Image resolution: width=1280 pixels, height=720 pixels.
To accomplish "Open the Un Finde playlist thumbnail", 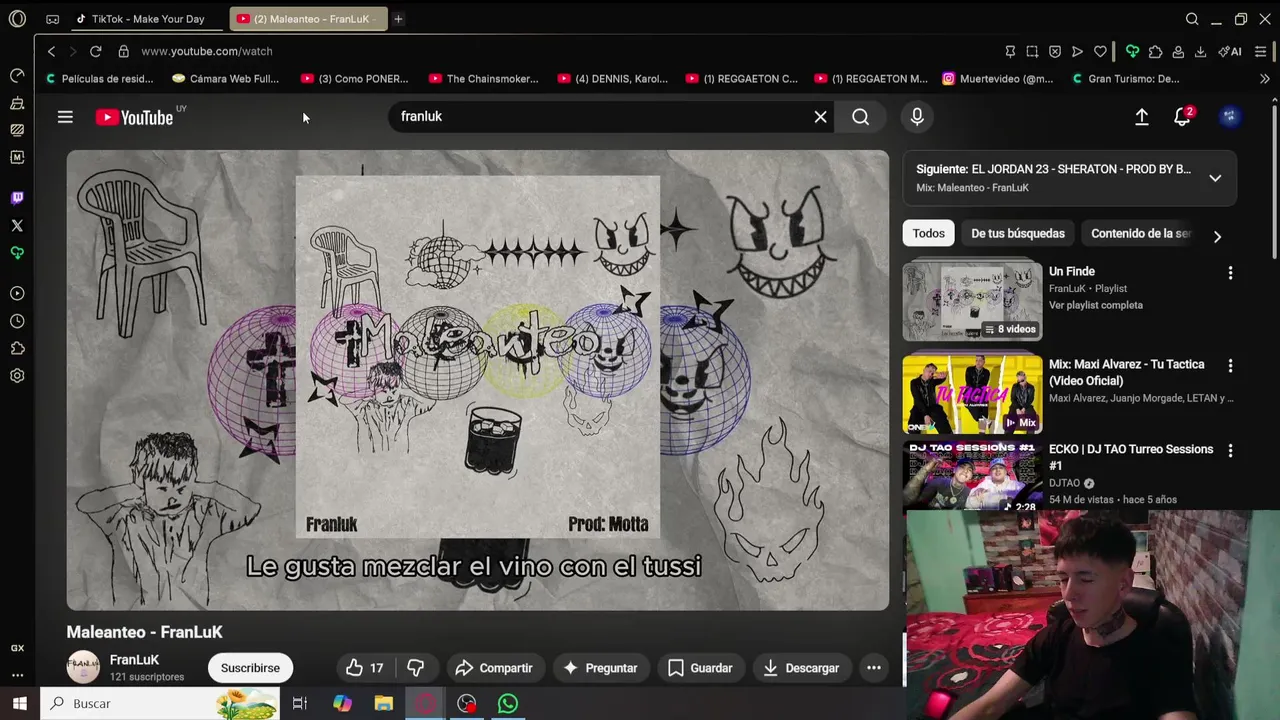I will [x=972, y=301].
